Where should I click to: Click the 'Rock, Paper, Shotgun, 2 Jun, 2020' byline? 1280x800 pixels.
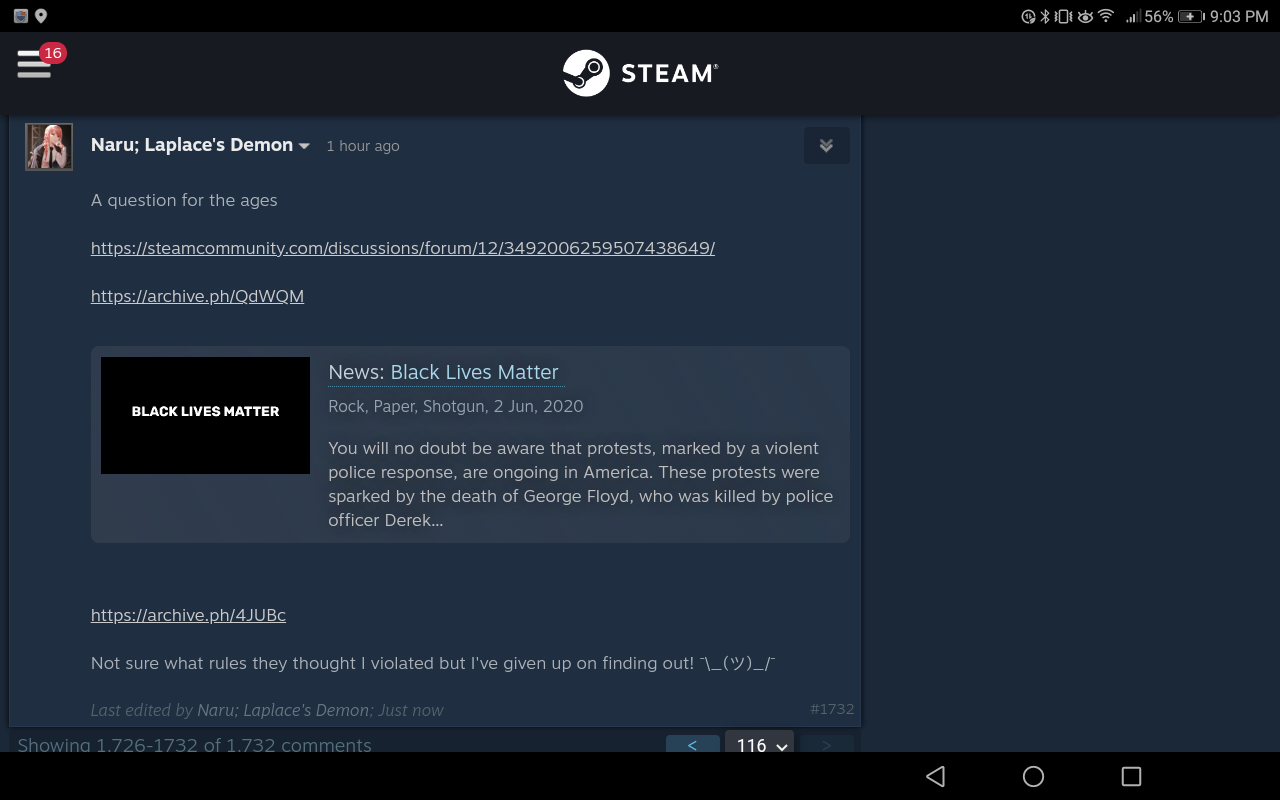pyautogui.click(x=456, y=406)
